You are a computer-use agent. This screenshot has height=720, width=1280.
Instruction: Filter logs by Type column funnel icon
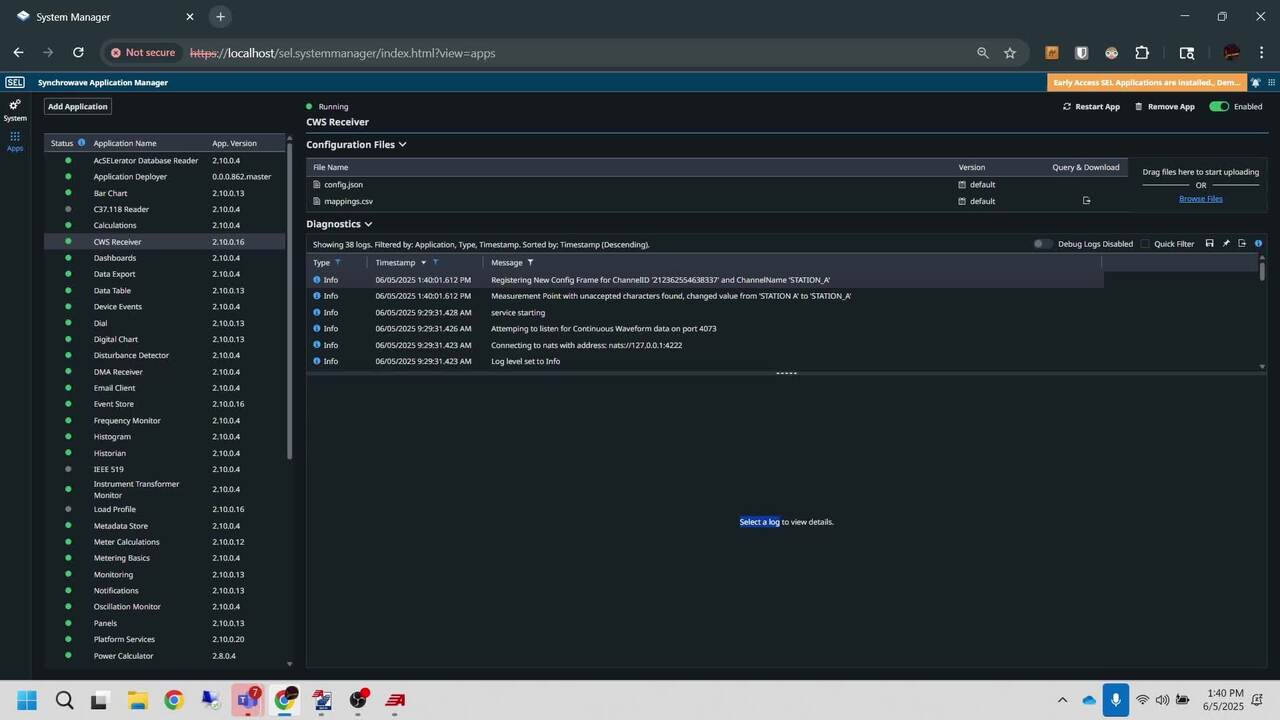click(338, 262)
